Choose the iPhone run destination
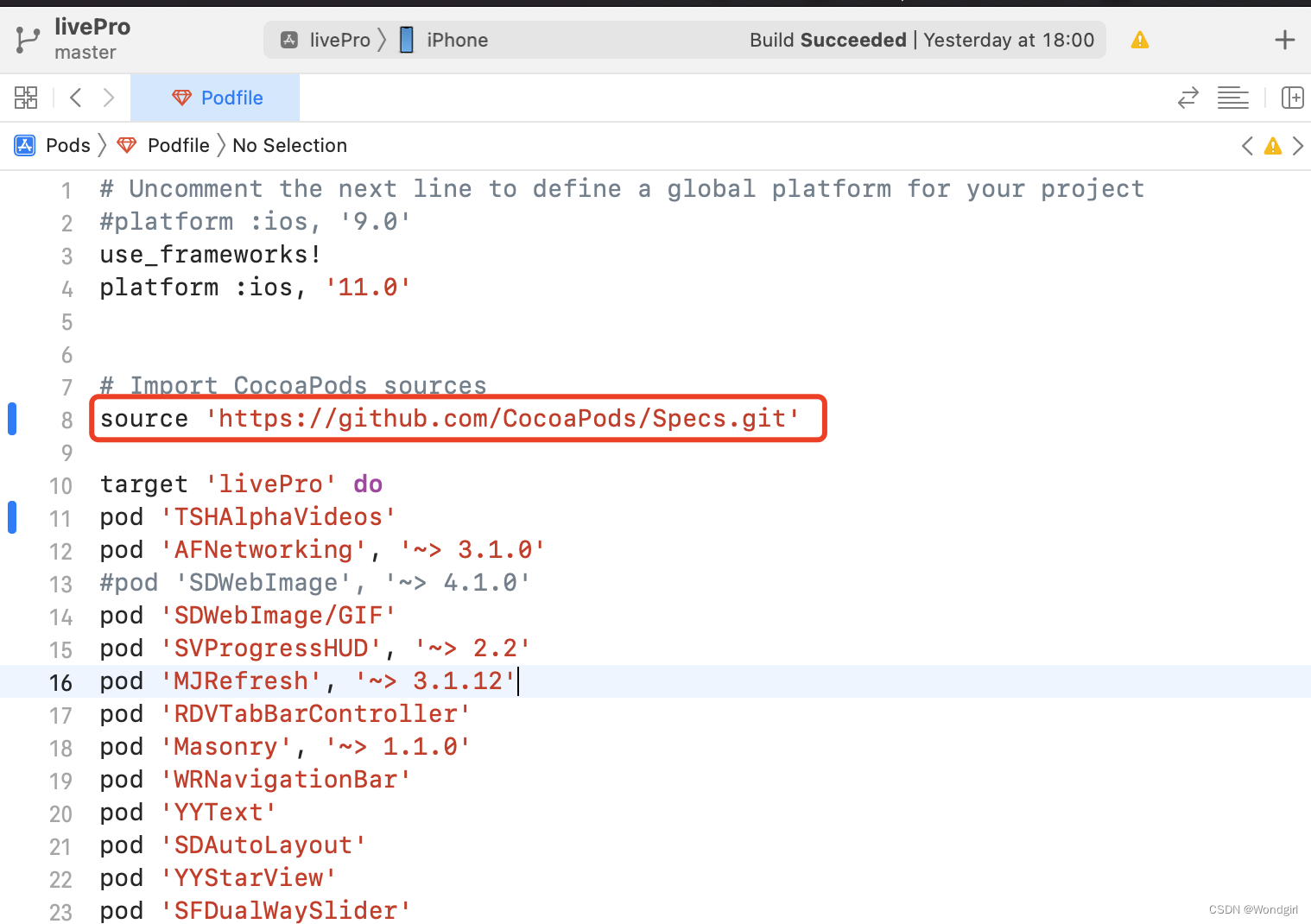The height and width of the screenshot is (924, 1311). pos(444,40)
